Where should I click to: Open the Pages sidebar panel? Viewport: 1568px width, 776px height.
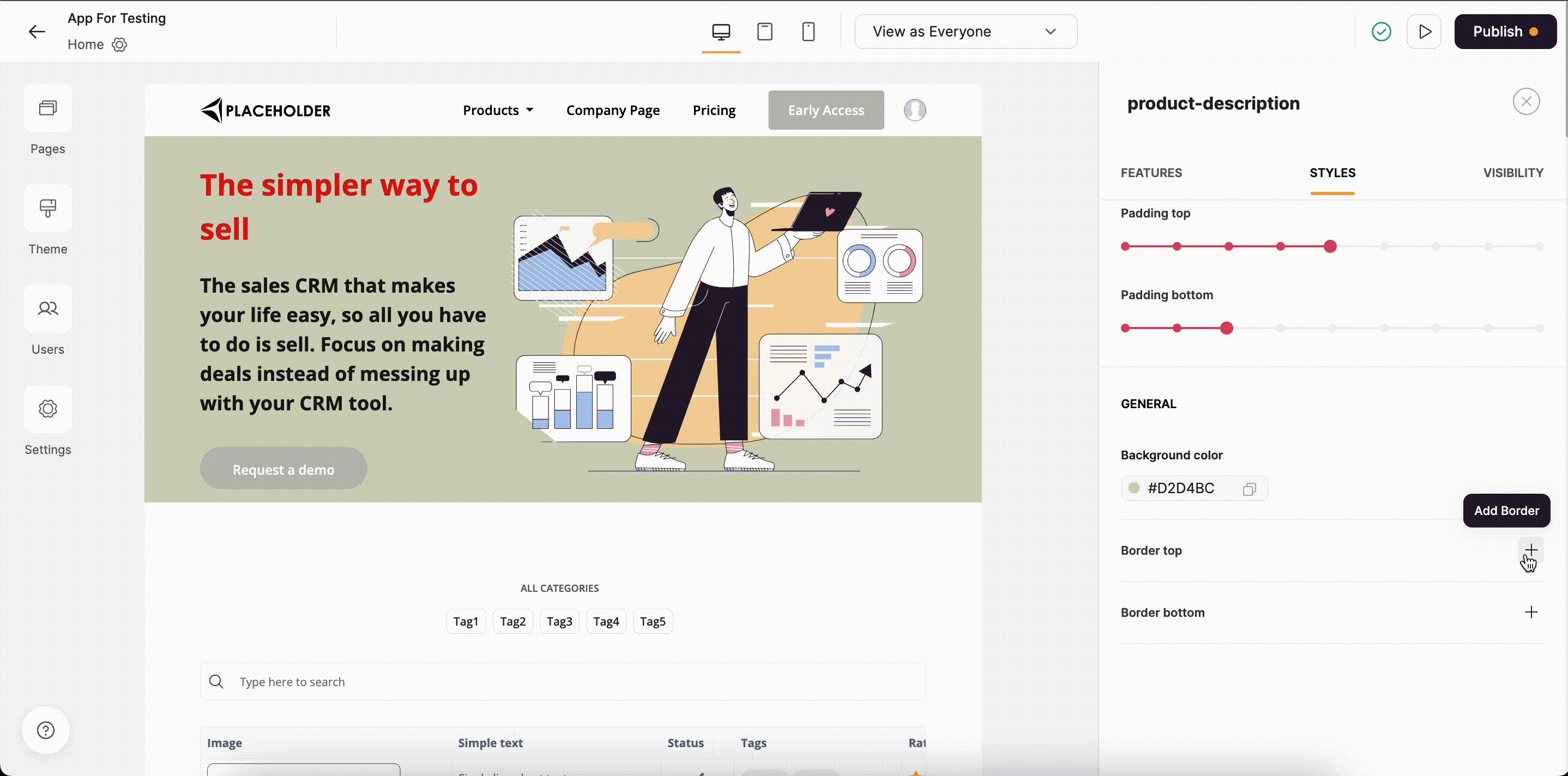(47, 108)
